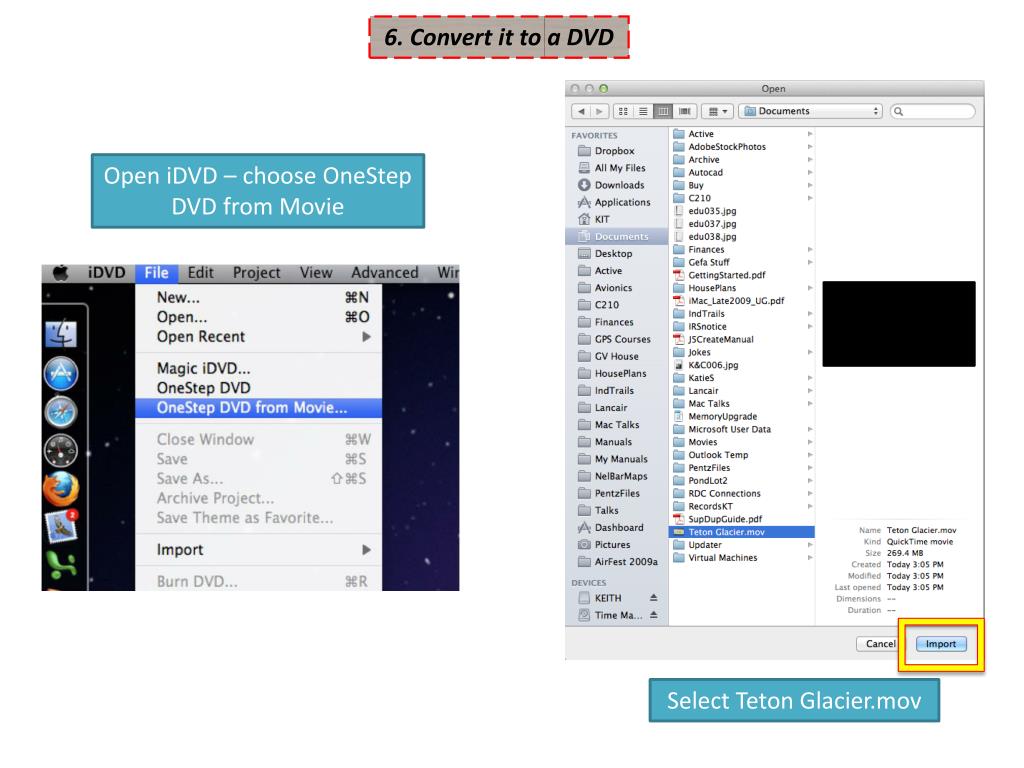Select GettingStarted.pdf in file list
The height and width of the screenshot is (768, 1024).
tap(743, 276)
